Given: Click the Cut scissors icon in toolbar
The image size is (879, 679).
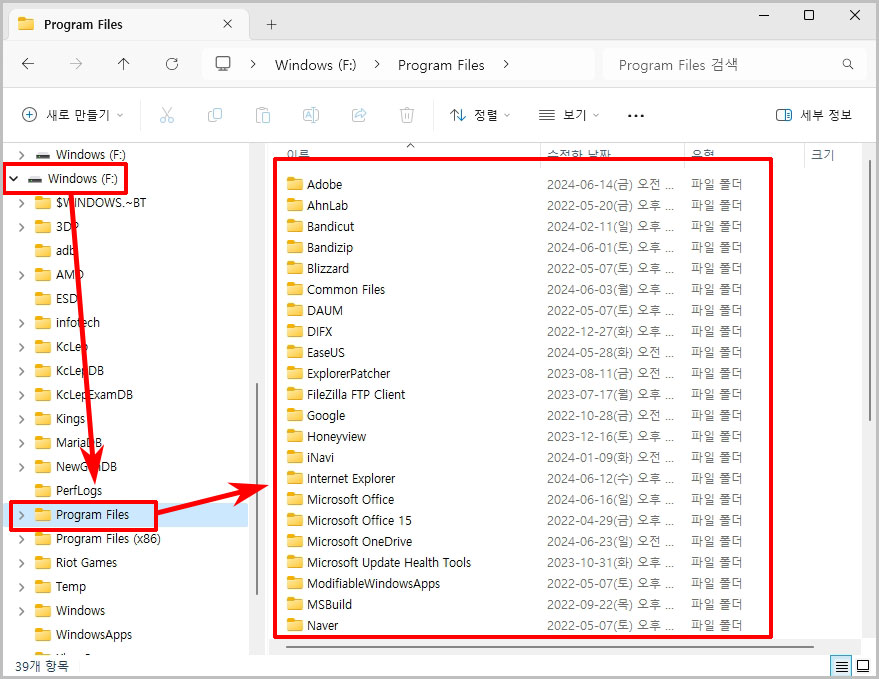Looking at the screenshot, I should (167, 116).
